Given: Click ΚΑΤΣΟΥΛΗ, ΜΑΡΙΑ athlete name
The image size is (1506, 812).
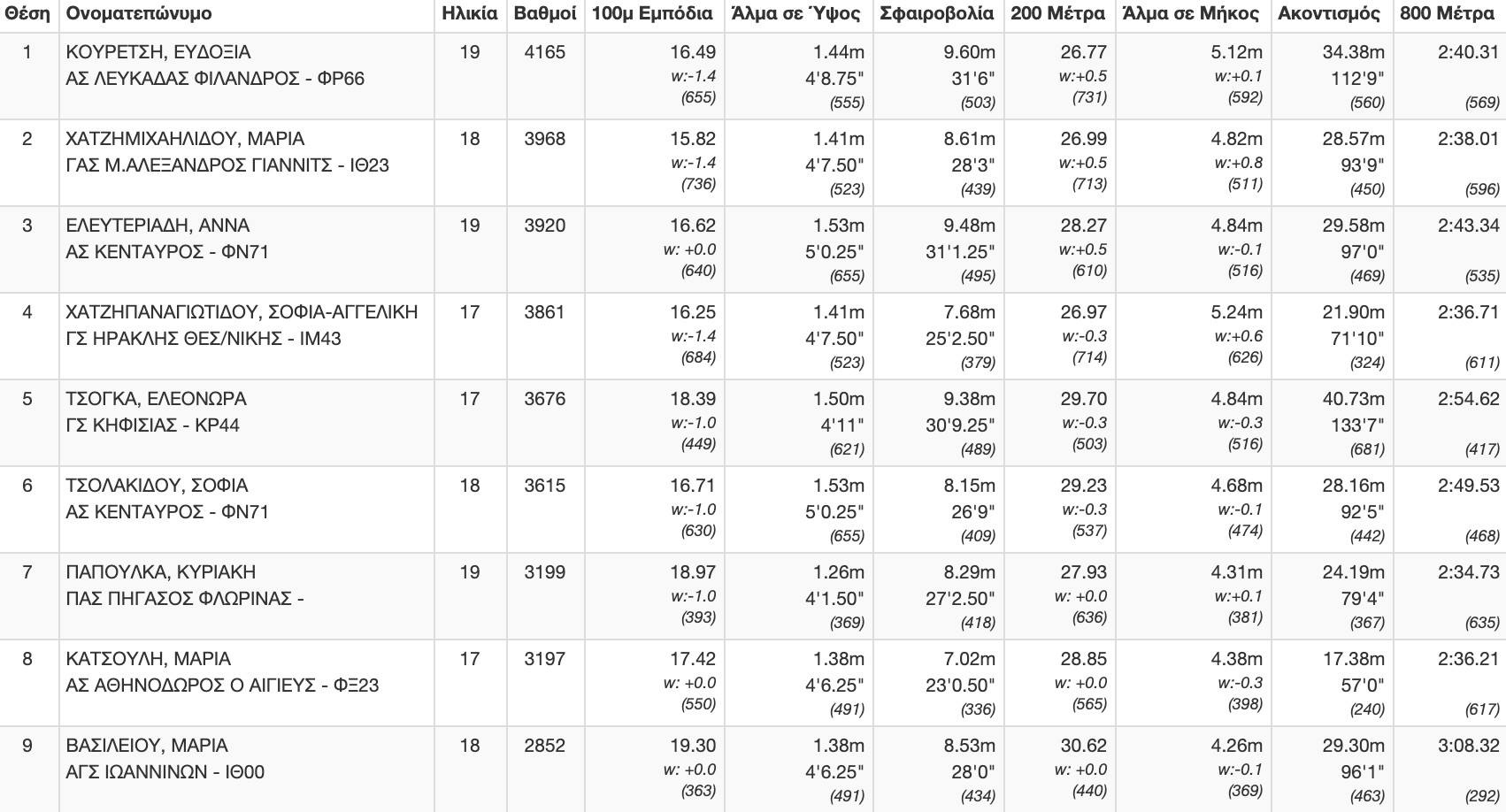Looking at the screenshot, I should (149, 659).
